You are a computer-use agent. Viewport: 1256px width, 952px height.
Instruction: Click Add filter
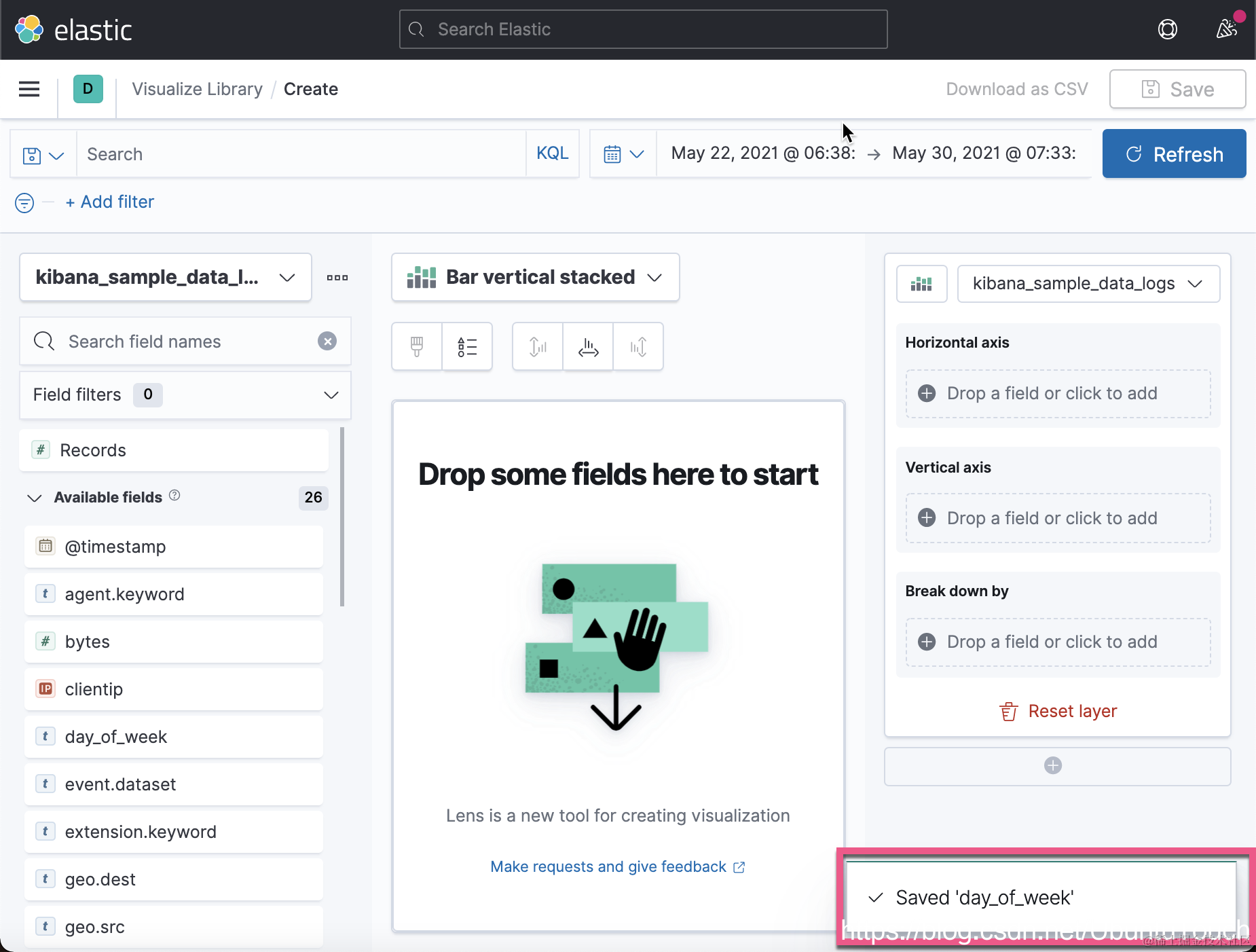click(110, 202)
